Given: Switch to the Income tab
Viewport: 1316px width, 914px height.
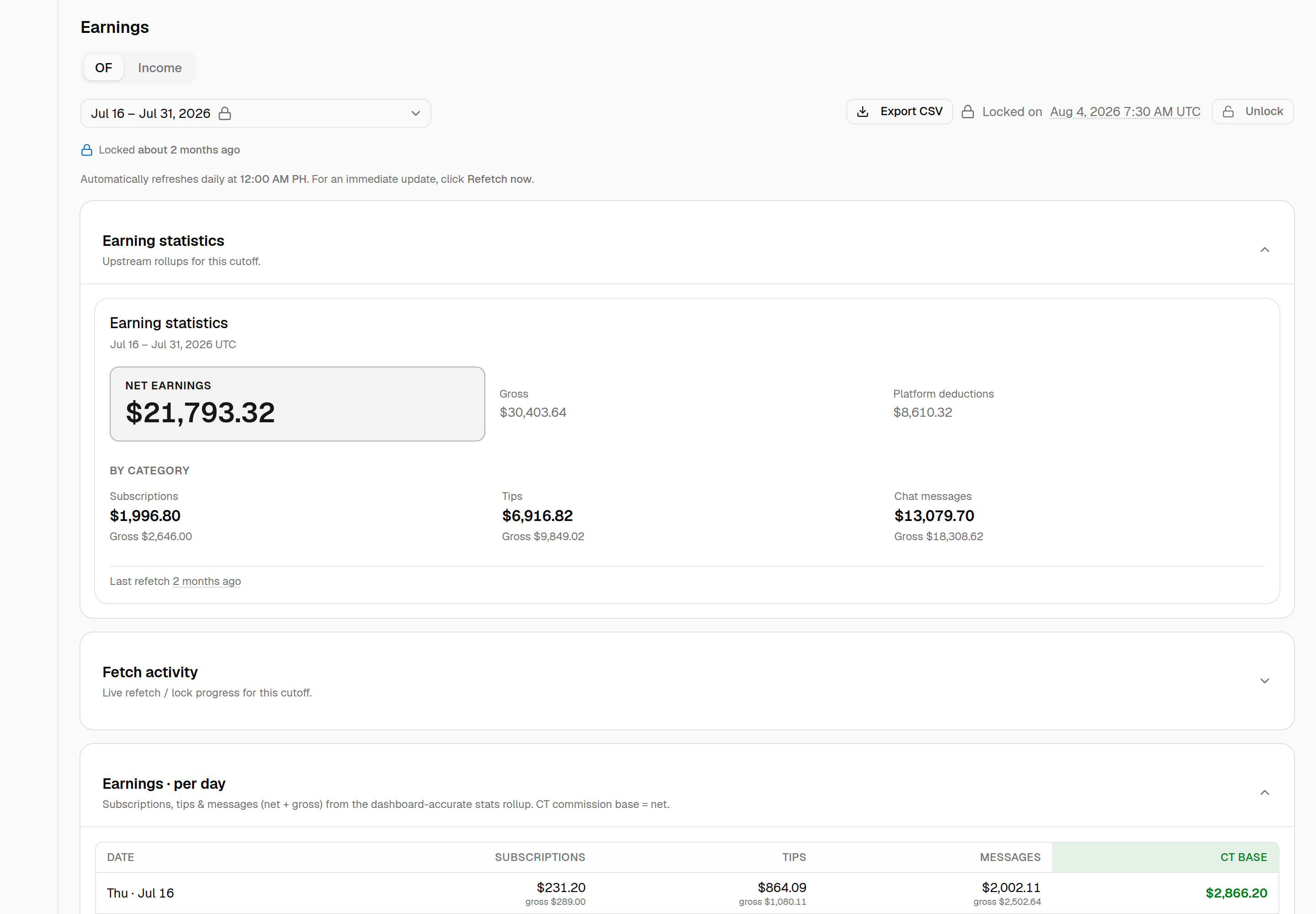Looking at the screenshot, I should click(x=160, y=68).
